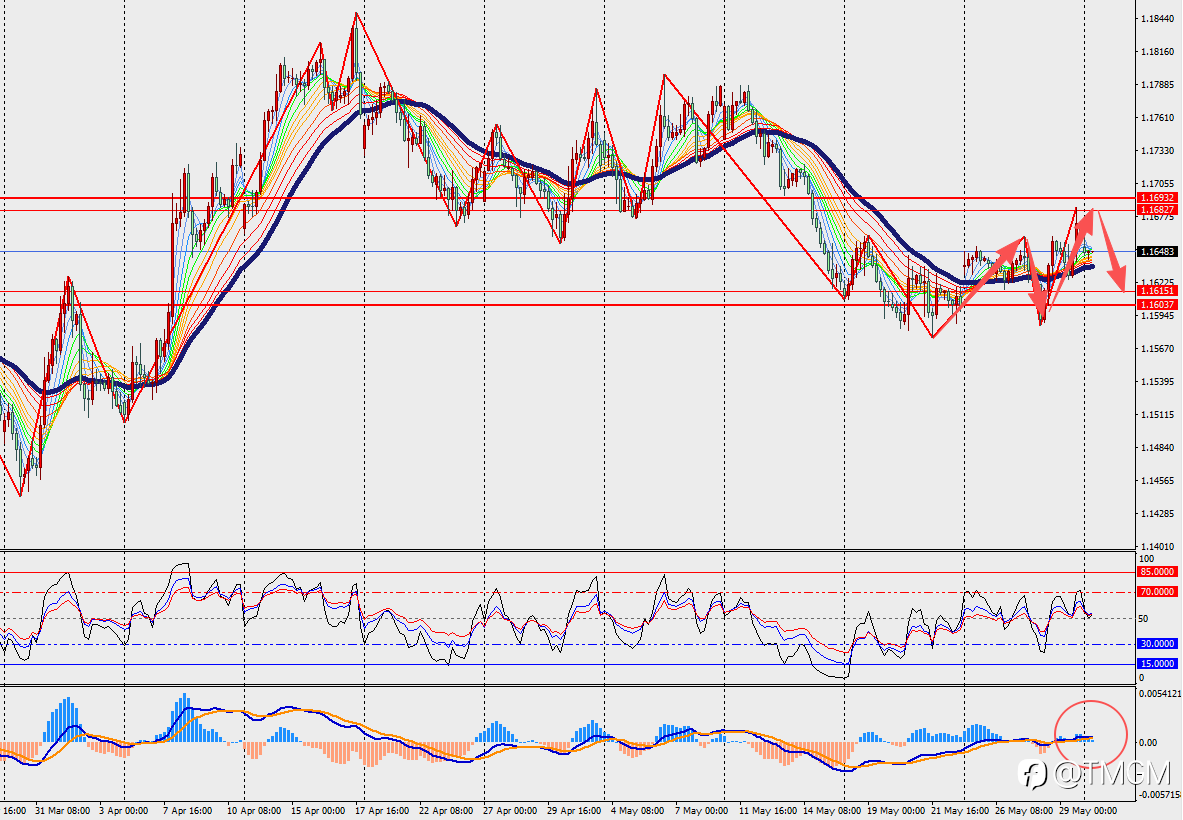Click the 0.0054121 MACD scale value

(1160, 693)
